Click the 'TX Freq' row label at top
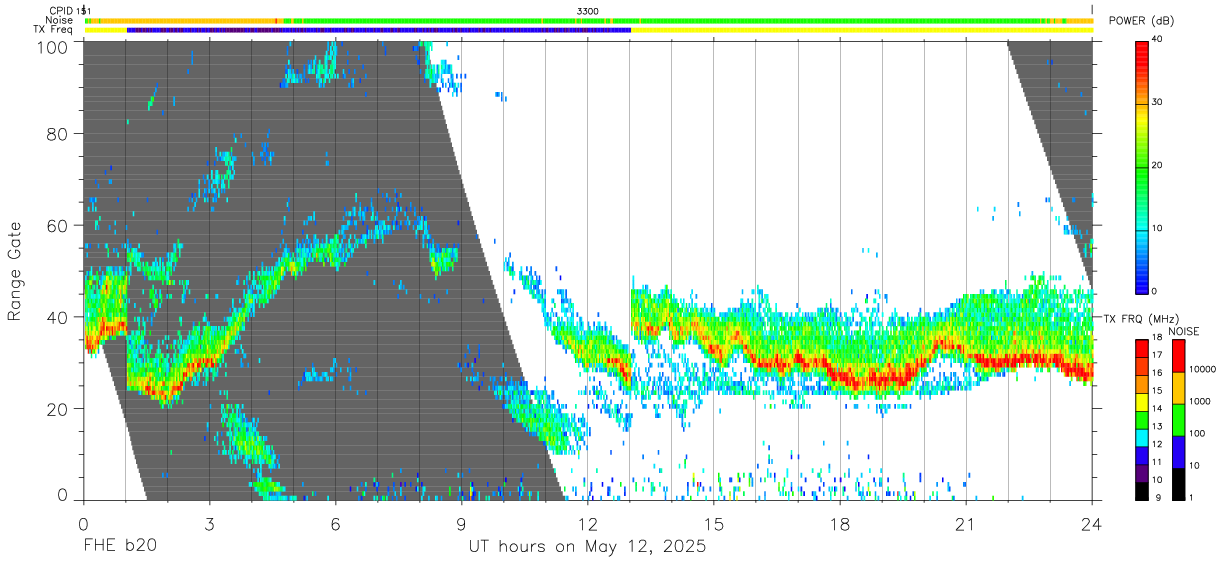The width and height of the screenshot is (1228, 567). pos(53,29)
